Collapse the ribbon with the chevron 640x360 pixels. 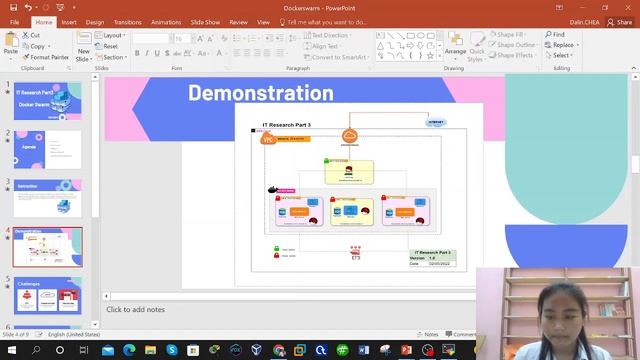coord(633,68)
